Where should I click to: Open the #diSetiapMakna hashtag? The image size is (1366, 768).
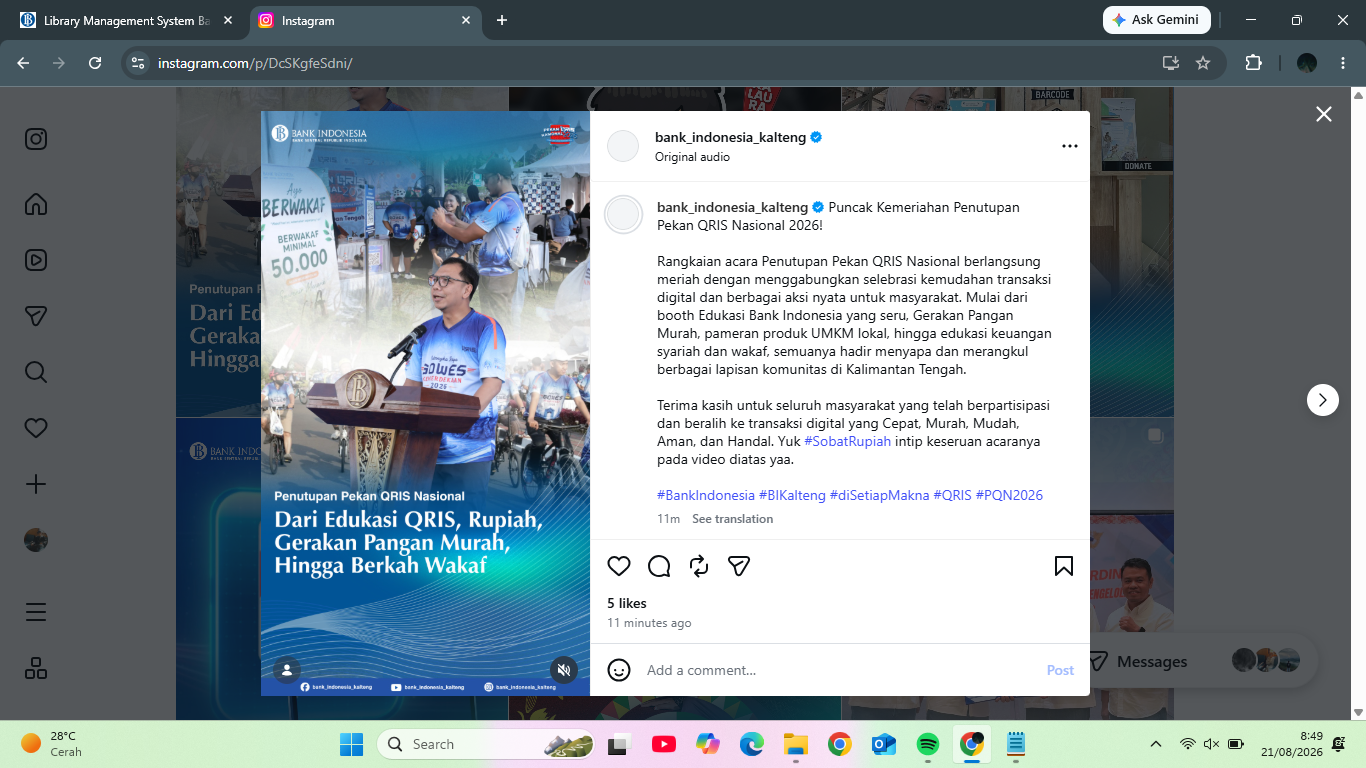coord(879,495)
